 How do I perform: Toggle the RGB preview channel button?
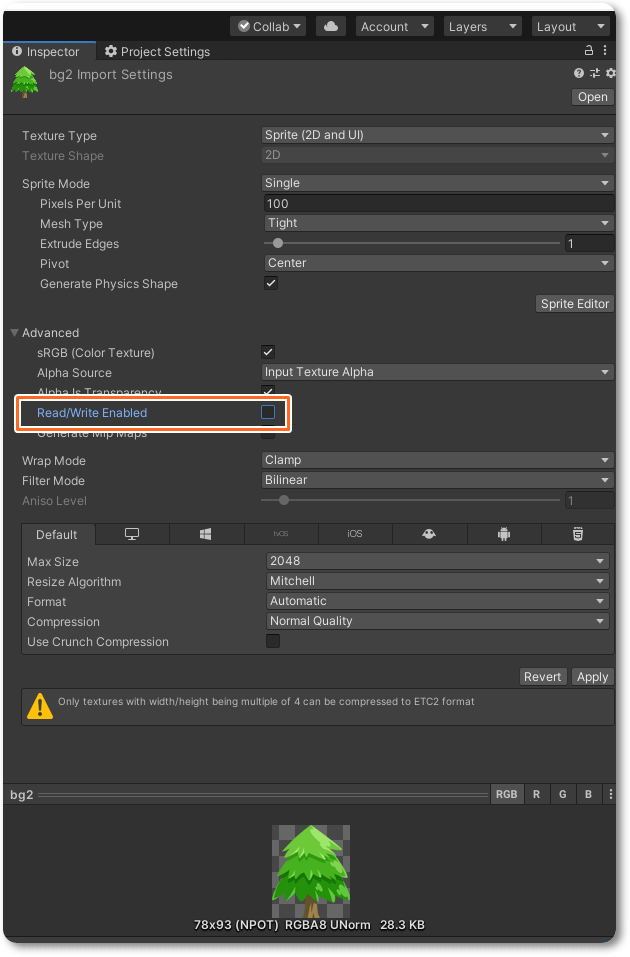coord(507,794)
